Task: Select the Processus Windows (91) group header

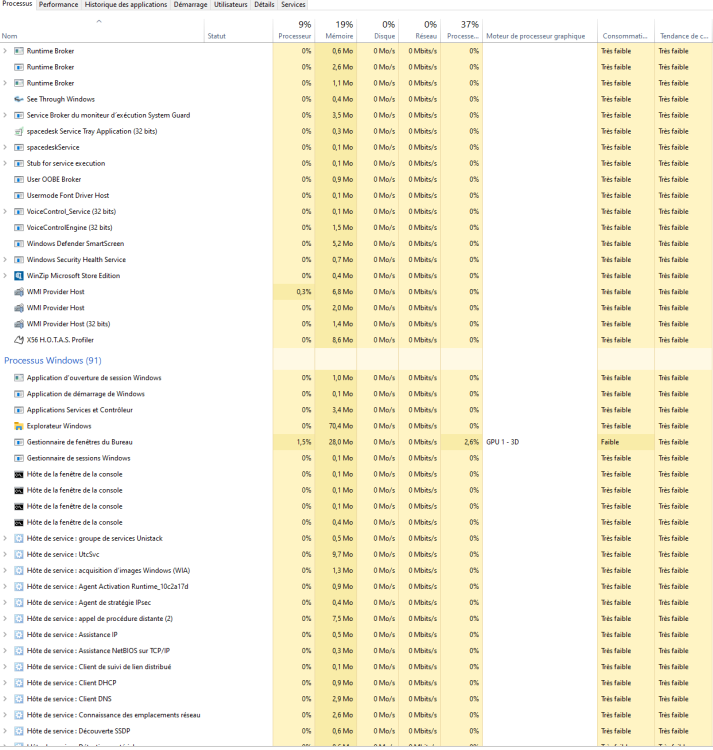Action: 53,360
